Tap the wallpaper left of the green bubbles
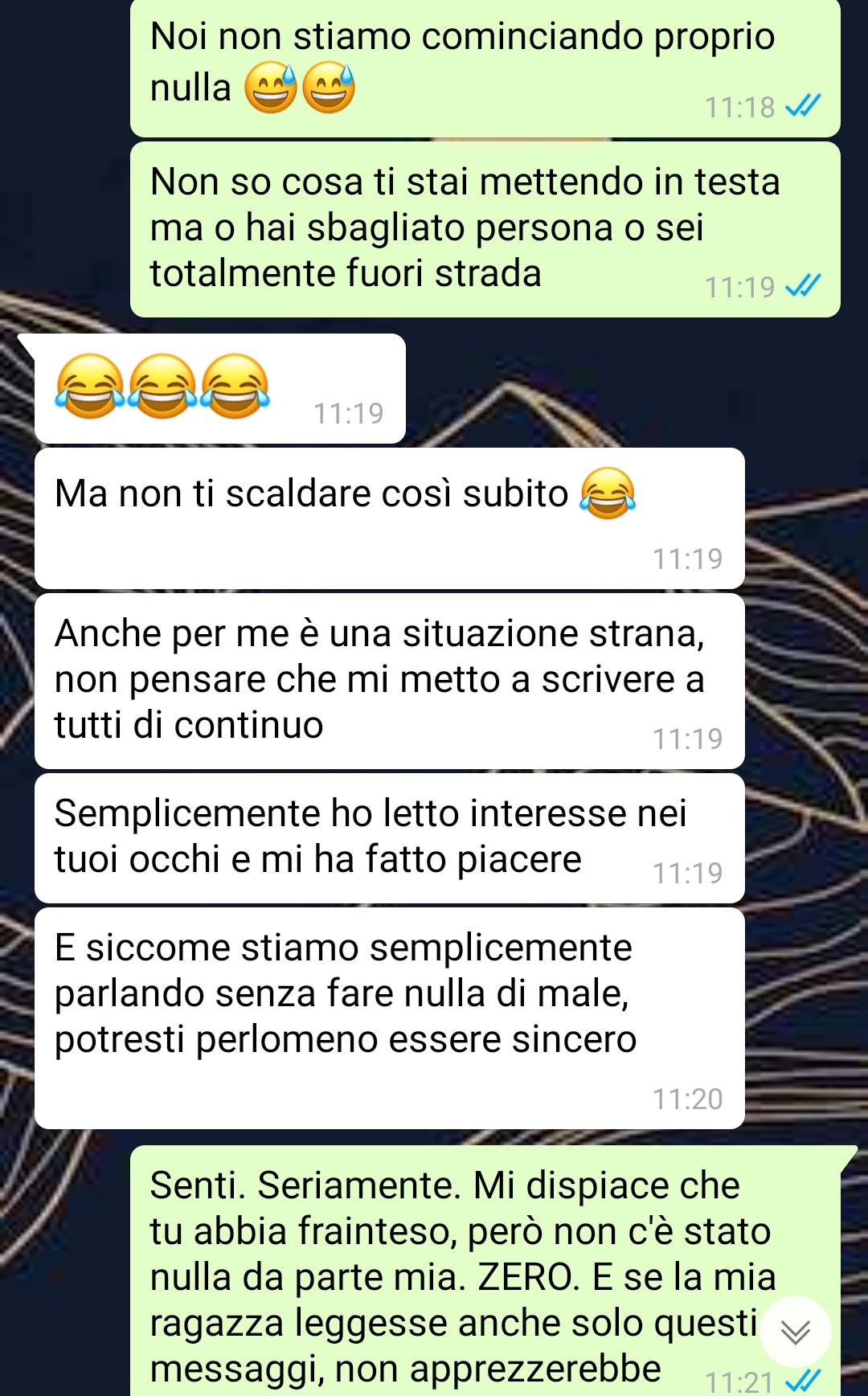Image resolution: width=868 pixels, height=1396 pixels. 64,161
